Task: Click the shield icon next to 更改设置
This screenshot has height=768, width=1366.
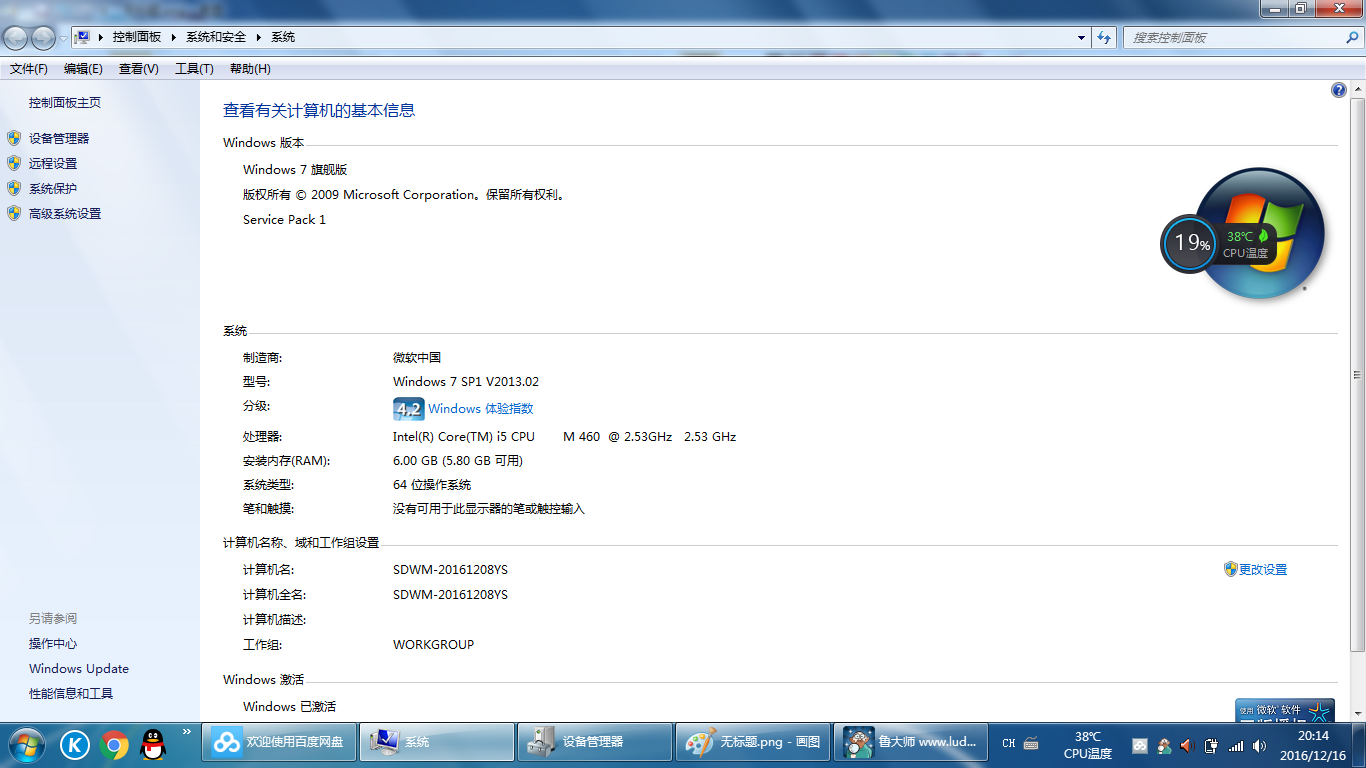Action: (x=1231, y=569)
